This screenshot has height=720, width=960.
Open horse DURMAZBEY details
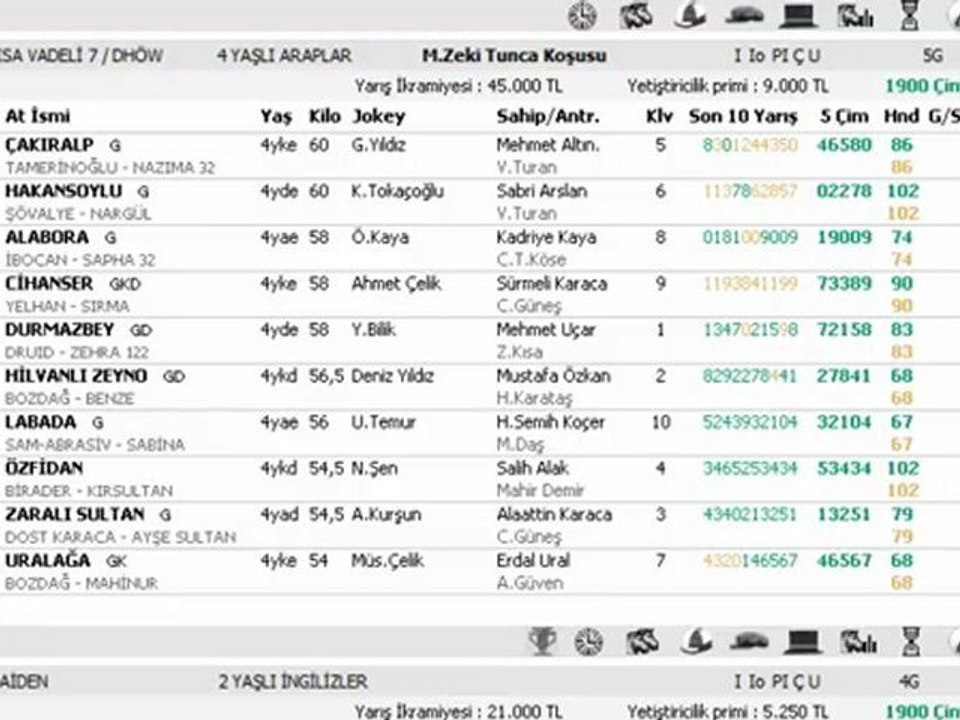(x=59, y=329)
